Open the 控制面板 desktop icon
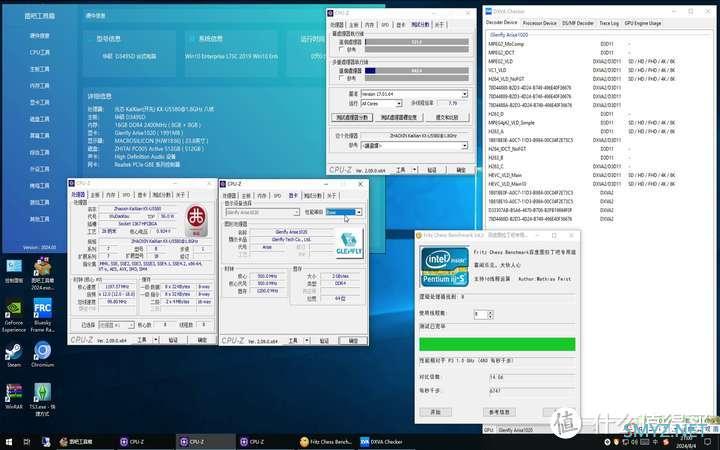The height and width of the screenshot is (450, 720). coord(14,271)
